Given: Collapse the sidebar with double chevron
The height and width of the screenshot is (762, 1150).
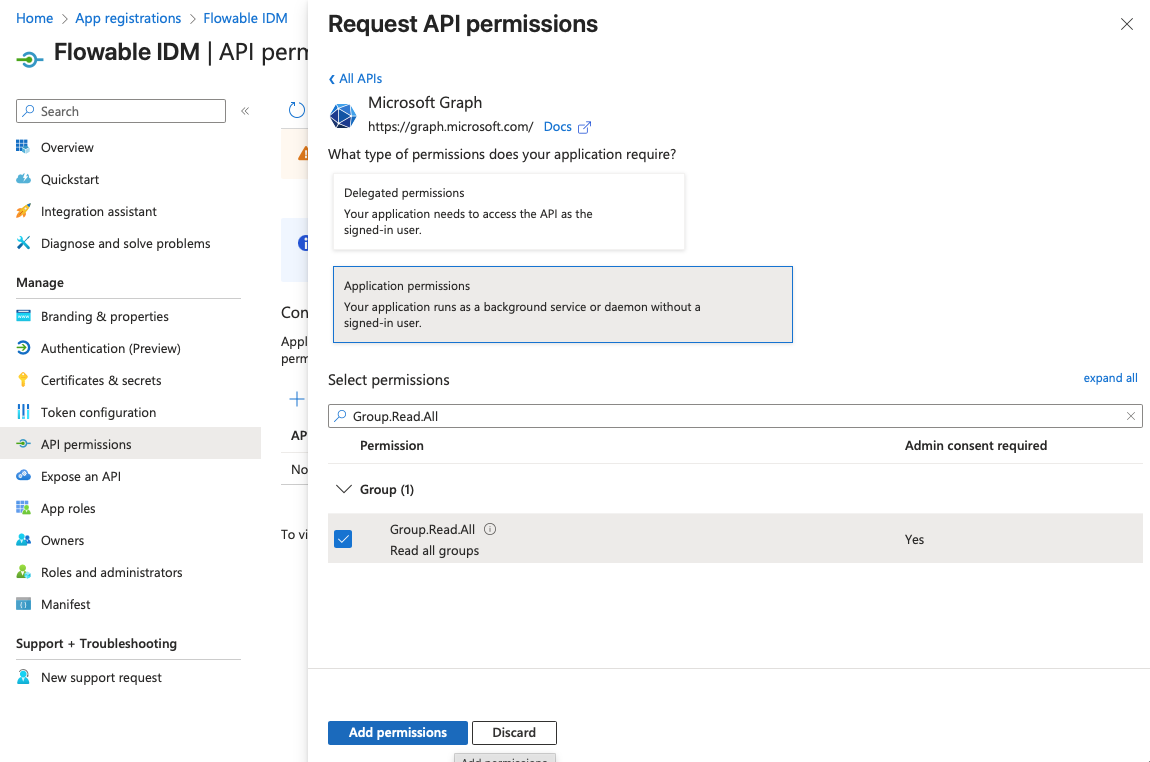Looking at the screenshot, I should [x=245, y=111].
